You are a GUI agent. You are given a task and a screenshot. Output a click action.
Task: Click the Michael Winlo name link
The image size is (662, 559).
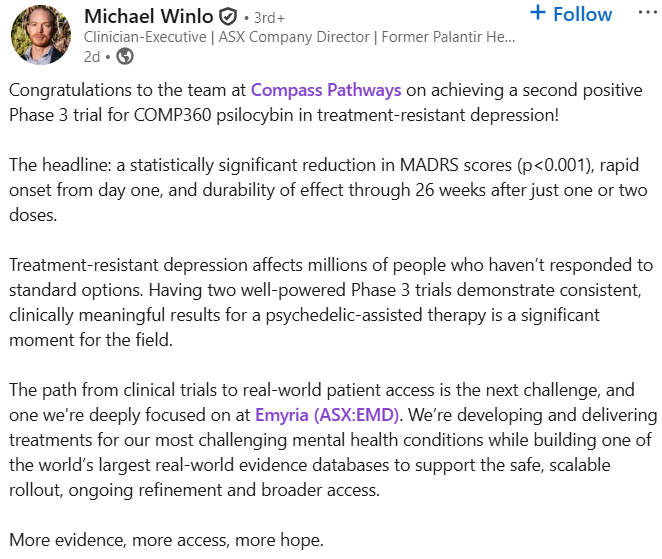[148, 16]
